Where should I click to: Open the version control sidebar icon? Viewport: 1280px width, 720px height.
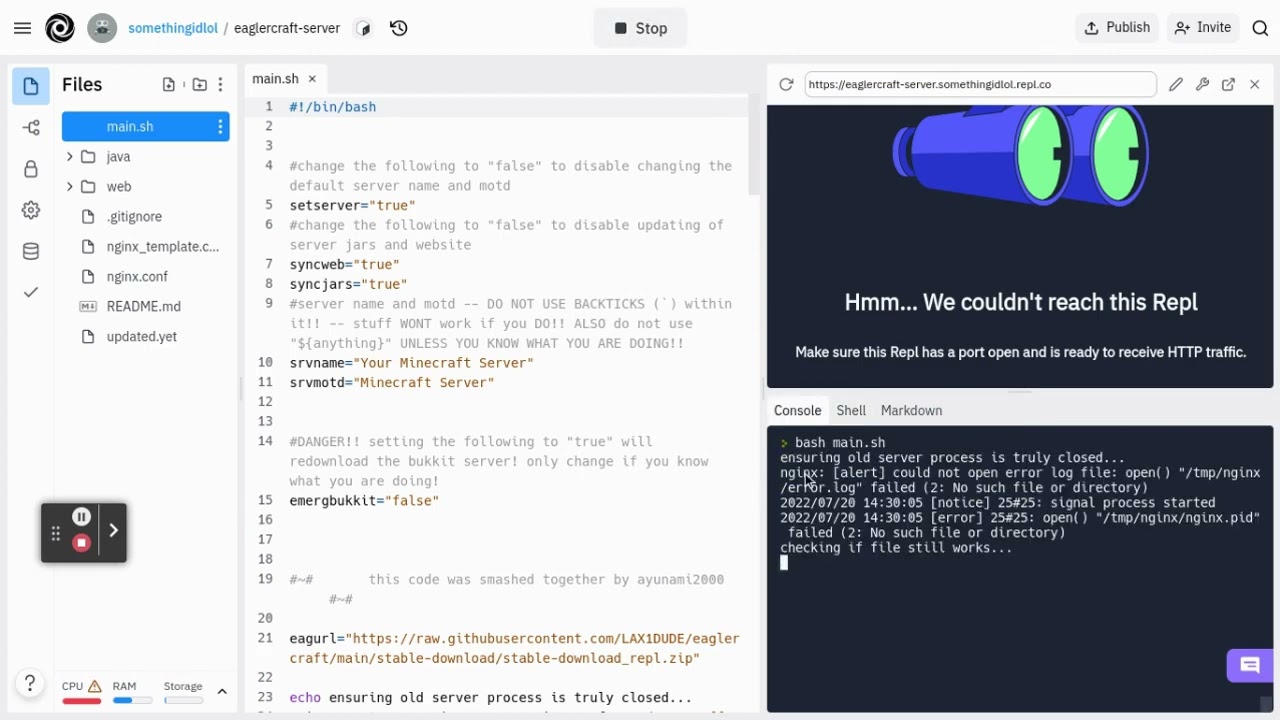tap(31, 127)
